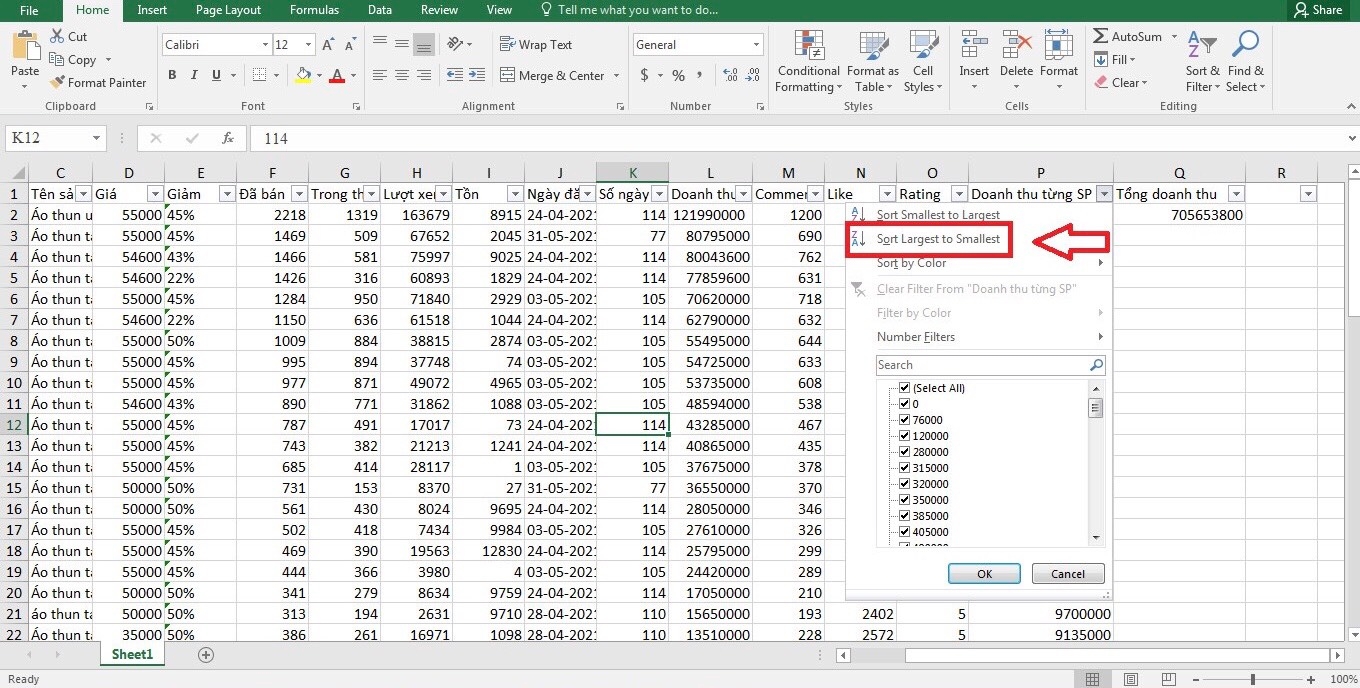Open the Giá column filter dropdown

click(x=155, y=194)
